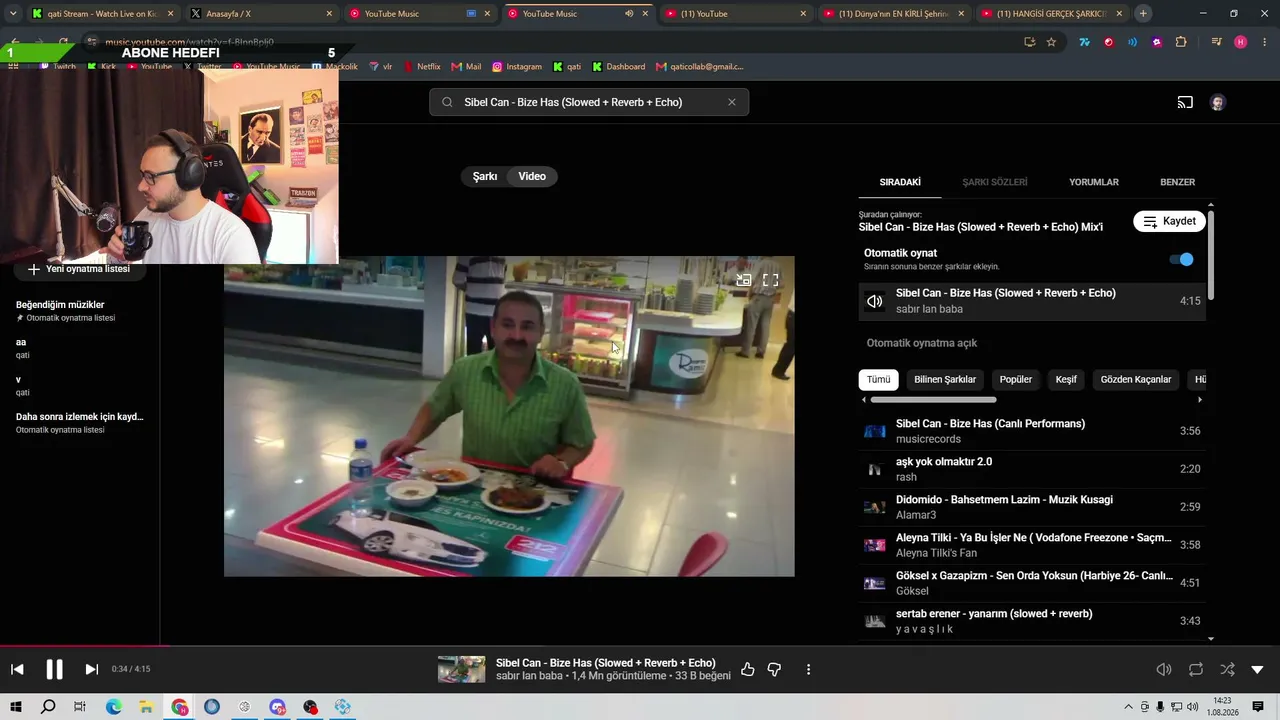Open the YouTube Music account avatar

(1217, 102)
